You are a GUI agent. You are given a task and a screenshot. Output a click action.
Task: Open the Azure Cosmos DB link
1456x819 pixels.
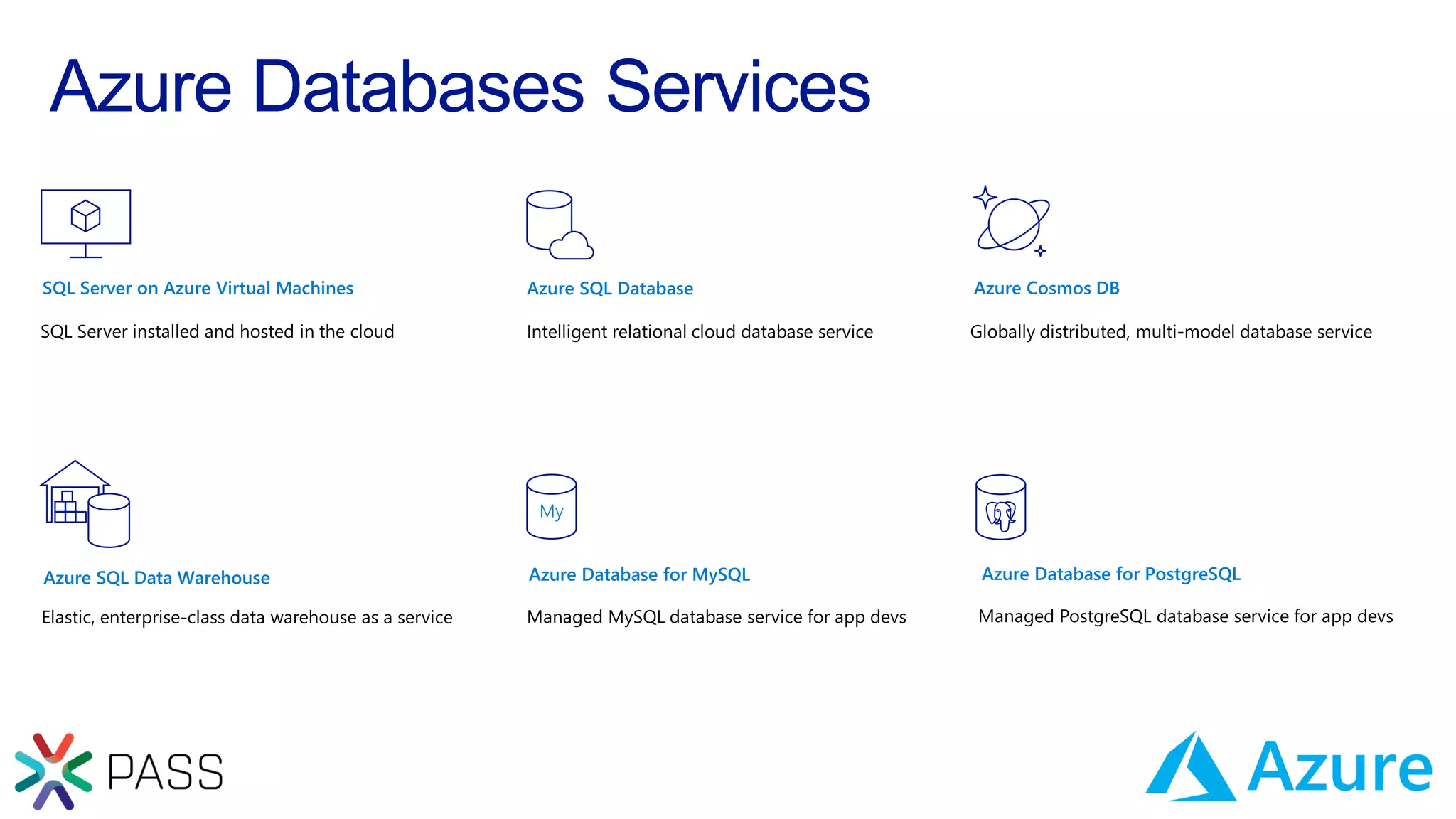[1046, 288]
